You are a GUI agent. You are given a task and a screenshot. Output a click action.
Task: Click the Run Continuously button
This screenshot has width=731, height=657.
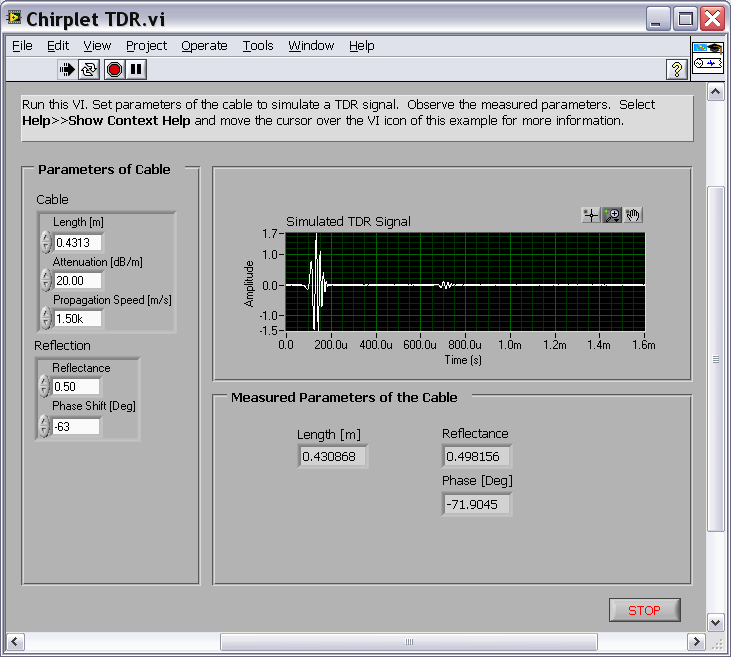[90, 69]
